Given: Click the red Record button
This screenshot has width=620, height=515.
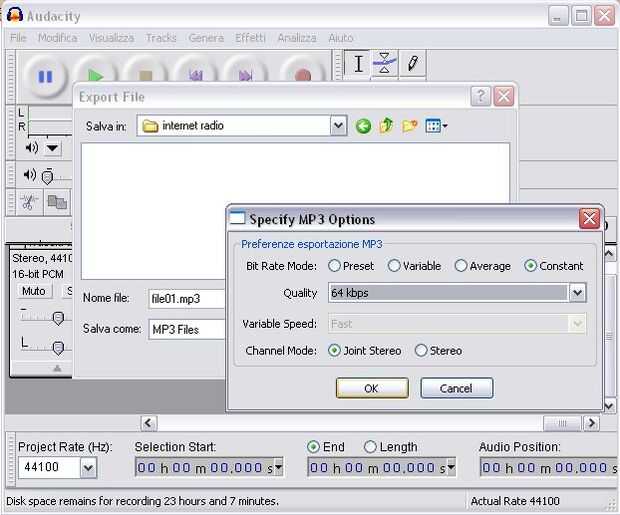Looking at the screenshot, I should (303, 70).
